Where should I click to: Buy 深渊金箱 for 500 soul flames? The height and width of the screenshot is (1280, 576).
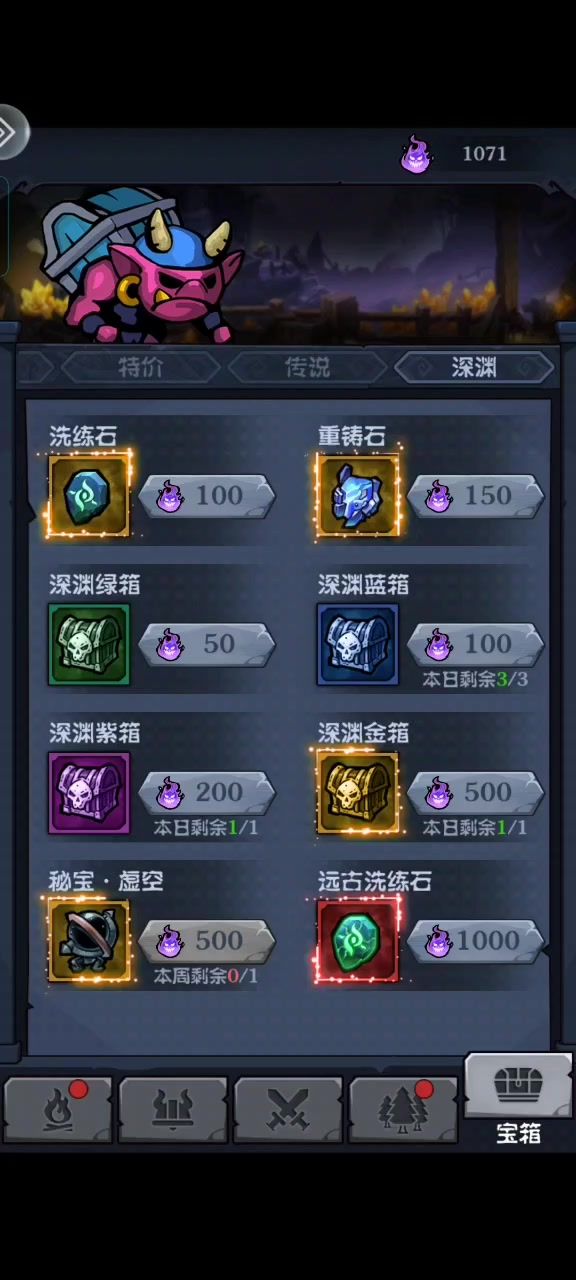click(475, 793)
